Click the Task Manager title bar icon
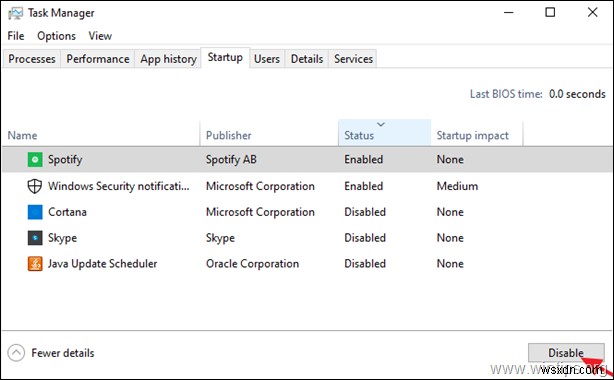614x380 pixels. click(15, 13)
